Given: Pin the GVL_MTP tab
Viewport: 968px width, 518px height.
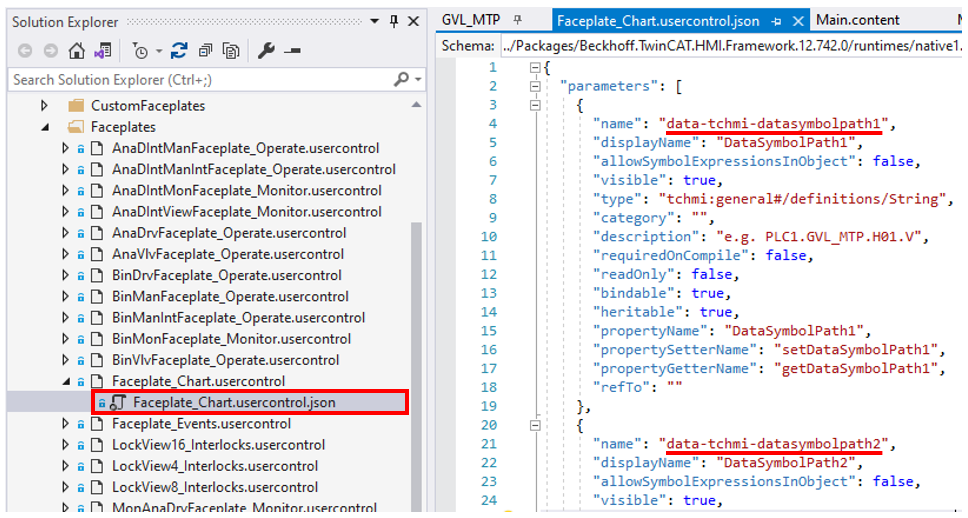Looking at the screenshot, I should tap(518, 20).
